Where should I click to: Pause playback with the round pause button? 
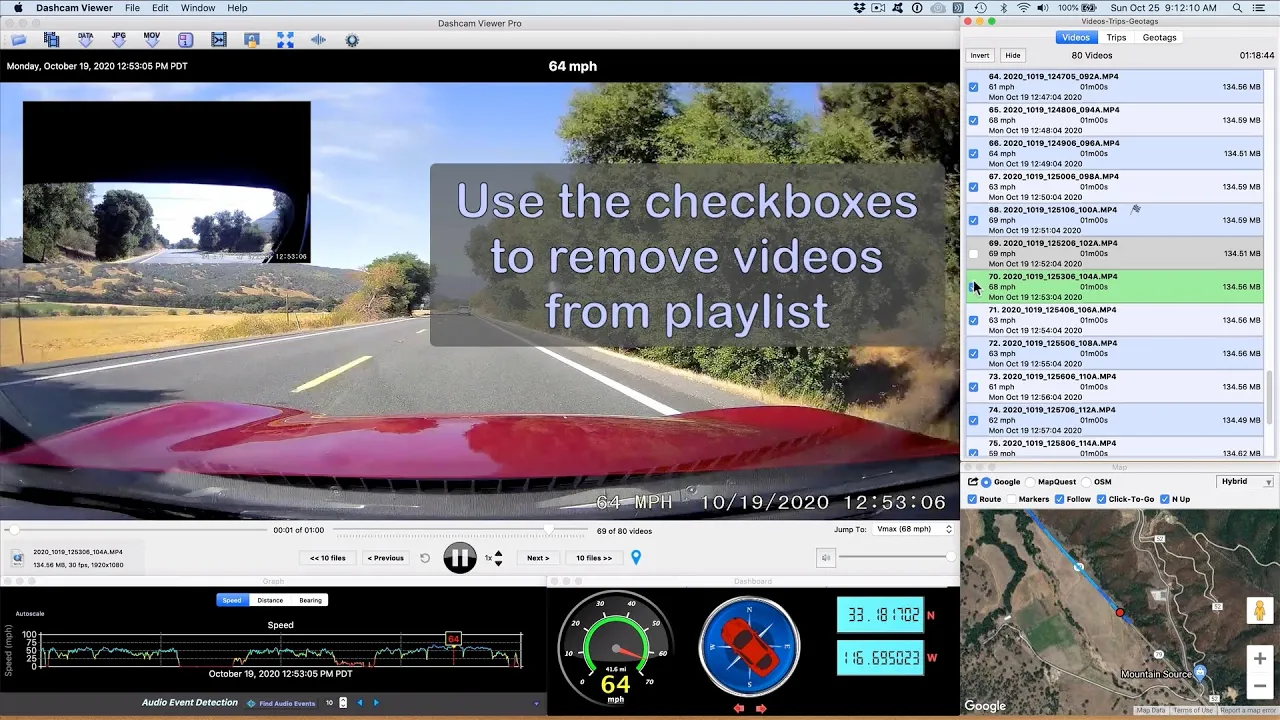click(460, 558)
